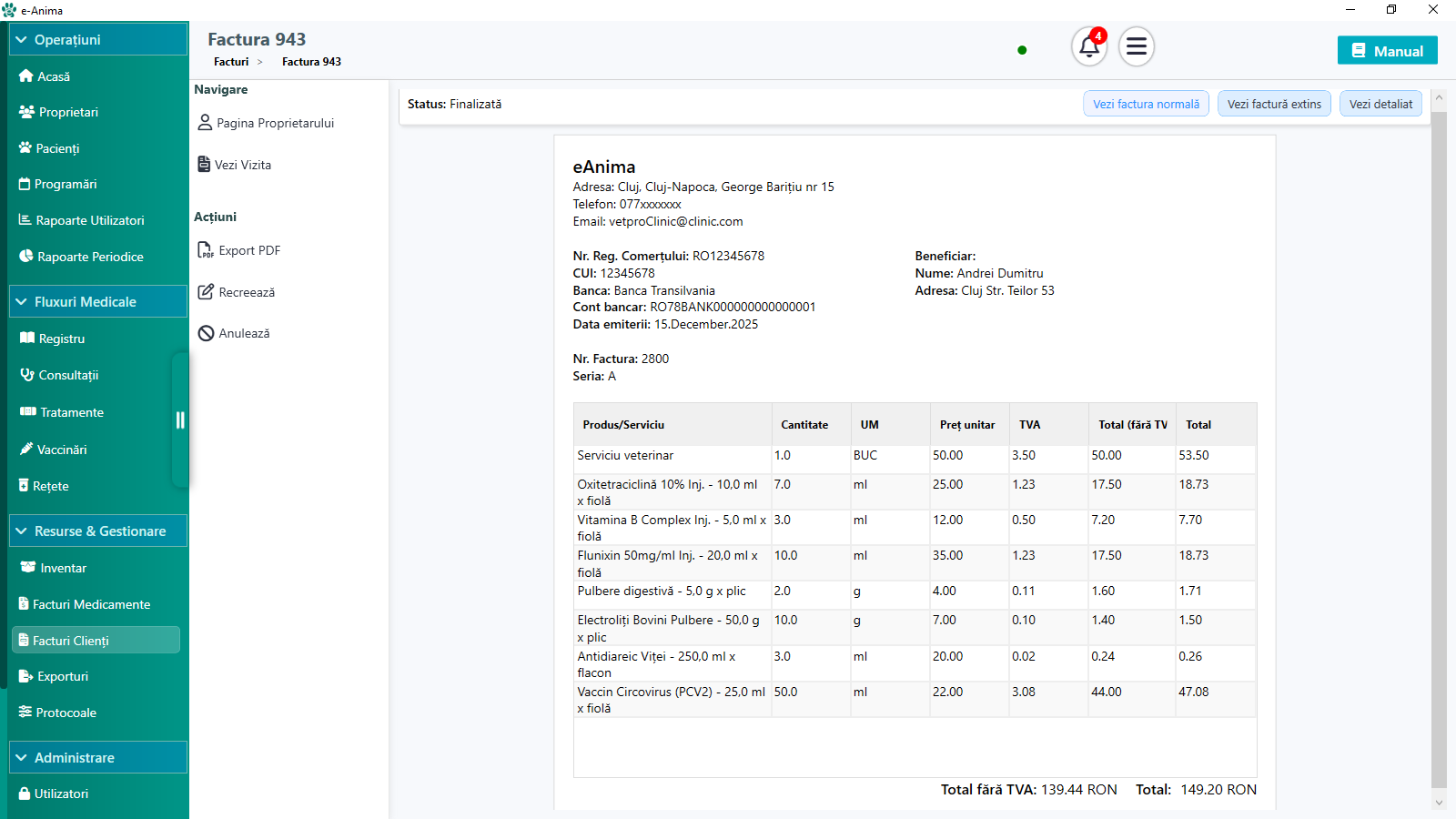
Task: Click Vezi factură extins button
Action: pyautogui.click(x=1274, y=105)
